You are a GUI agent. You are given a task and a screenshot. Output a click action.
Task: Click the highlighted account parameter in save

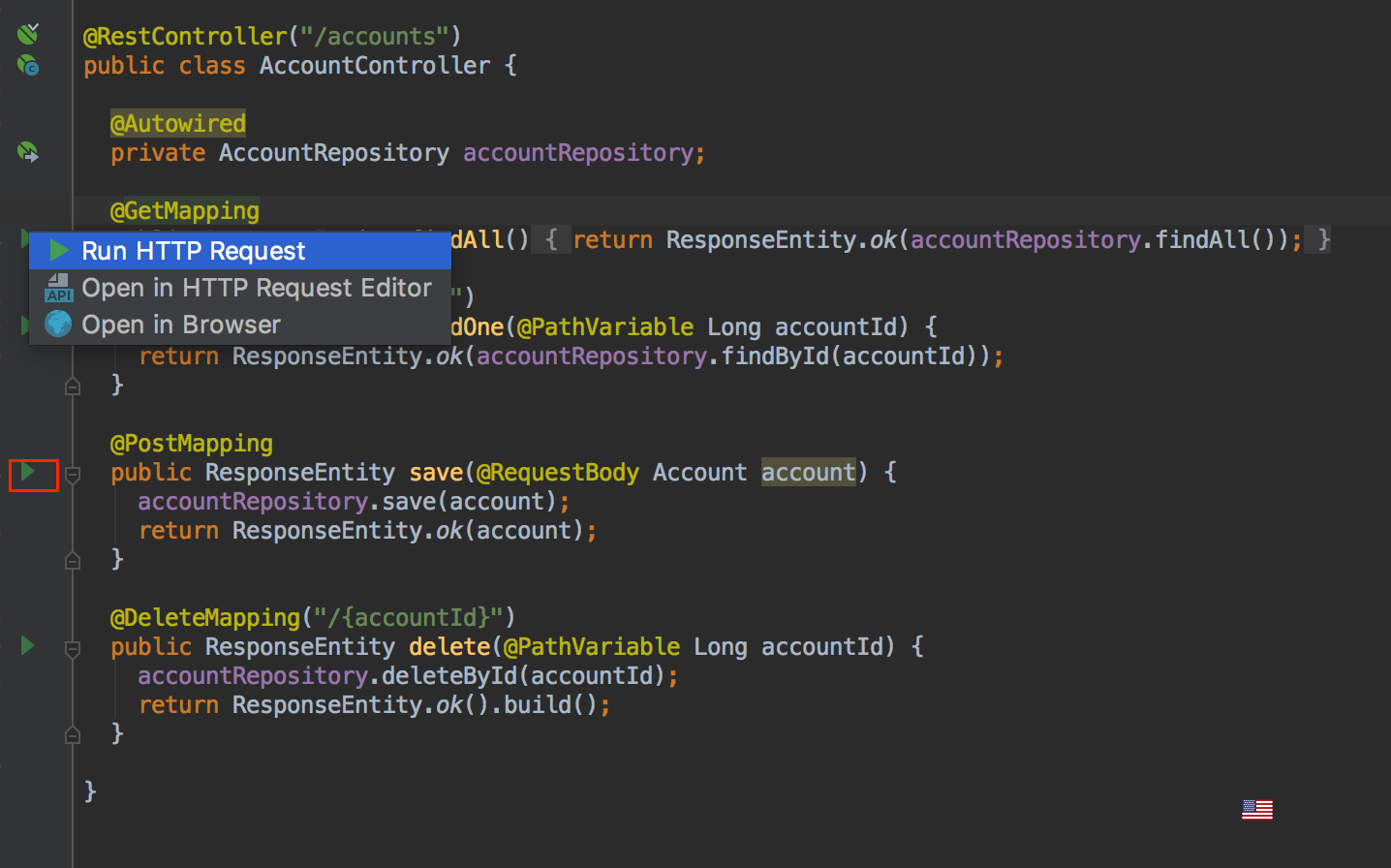[808, 473]
